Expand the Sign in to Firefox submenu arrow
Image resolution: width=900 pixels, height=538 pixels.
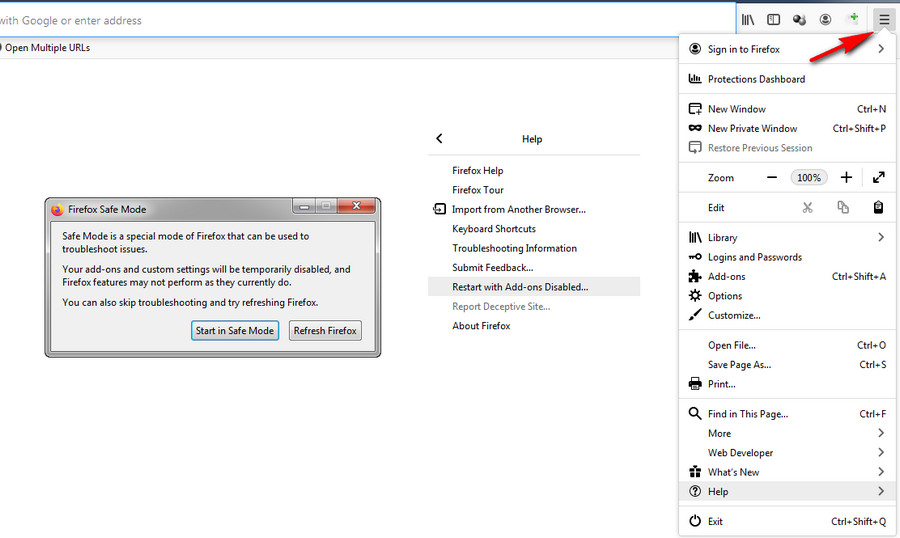click(881, 49)
